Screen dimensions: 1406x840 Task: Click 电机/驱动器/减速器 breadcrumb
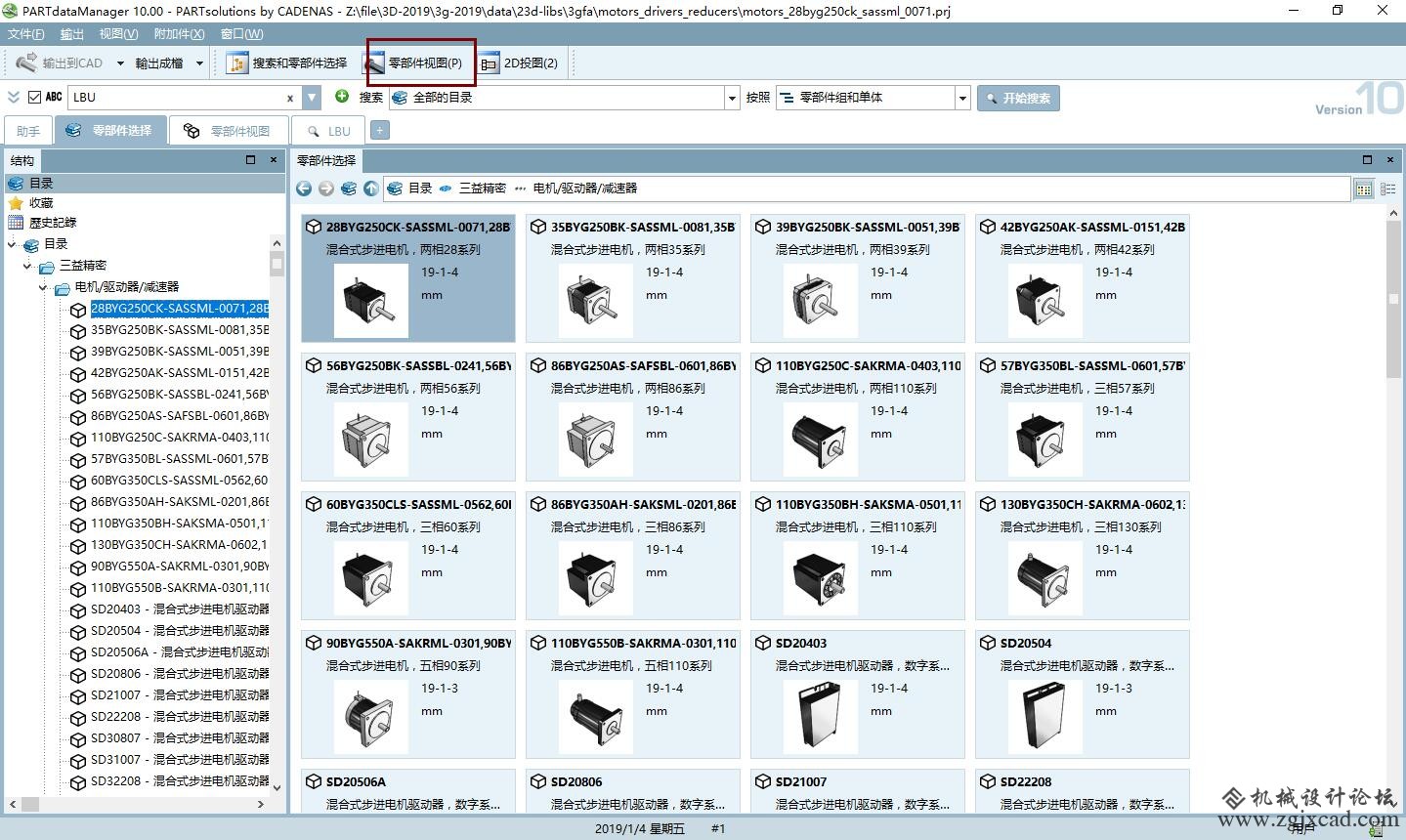point(584,189)
